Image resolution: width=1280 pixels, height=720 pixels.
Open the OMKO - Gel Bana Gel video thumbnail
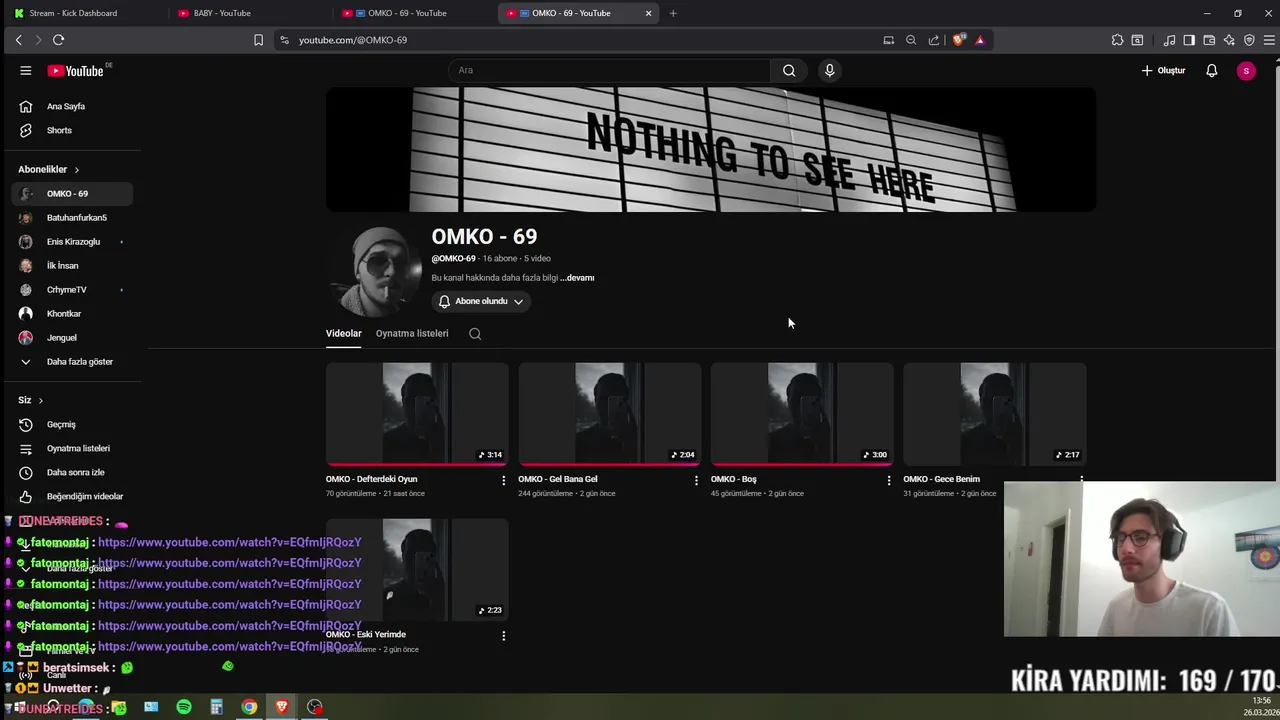(610, 414)
